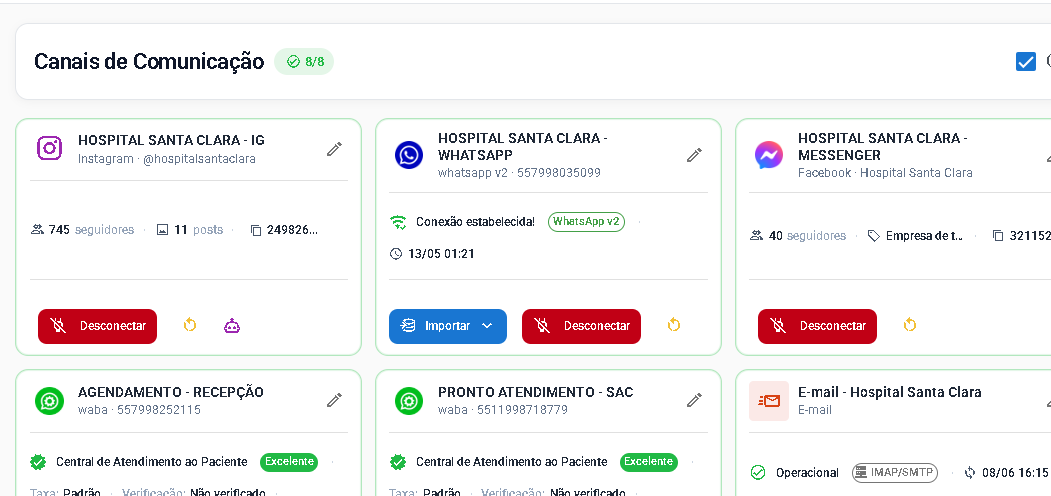This screenshot has width=1051, height=496.
Task: Click the waba · 5511998718779 number text
Action: click(x=503, y=410)
